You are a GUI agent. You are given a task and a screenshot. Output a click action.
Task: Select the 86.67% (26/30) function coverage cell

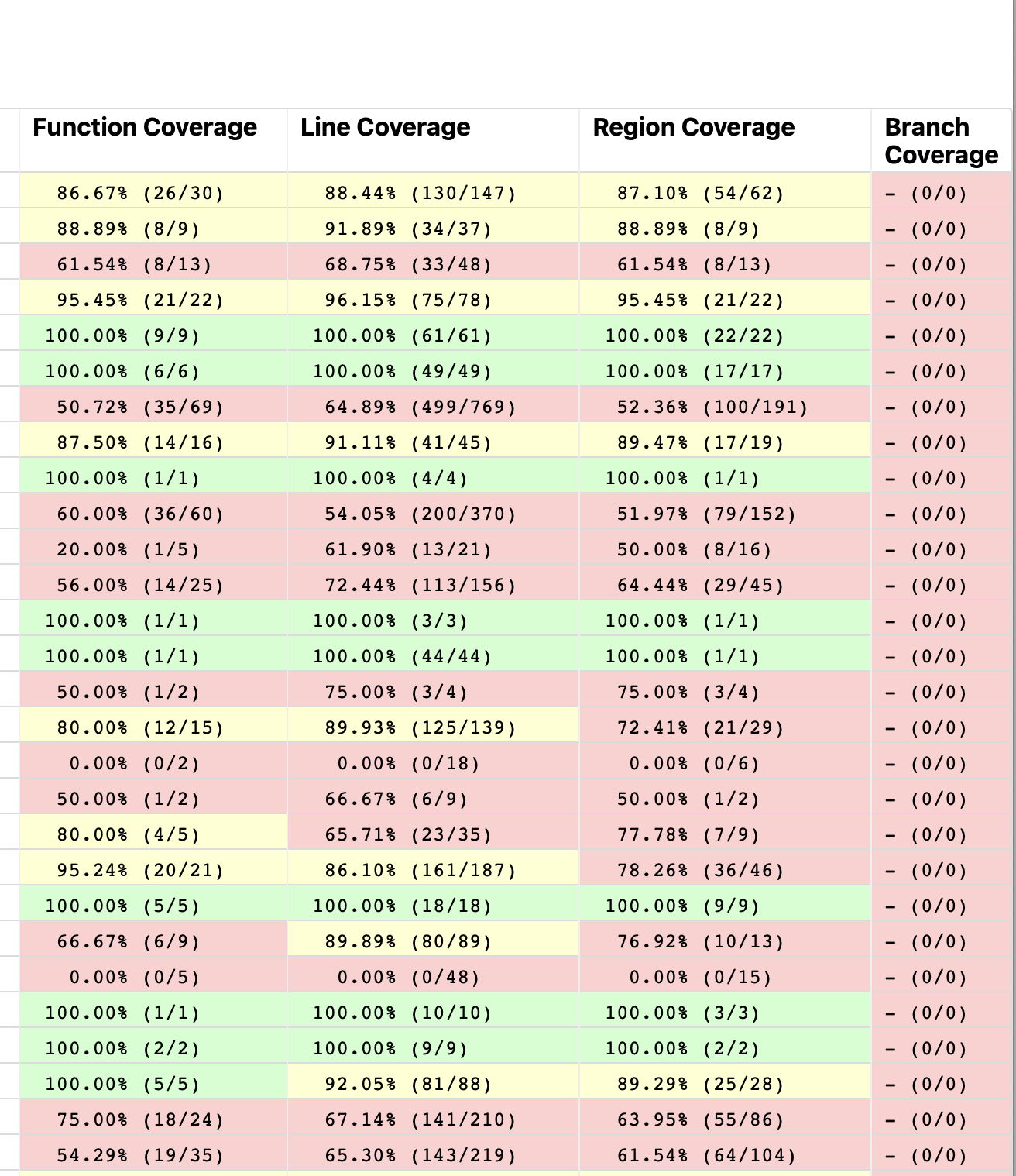140,193
